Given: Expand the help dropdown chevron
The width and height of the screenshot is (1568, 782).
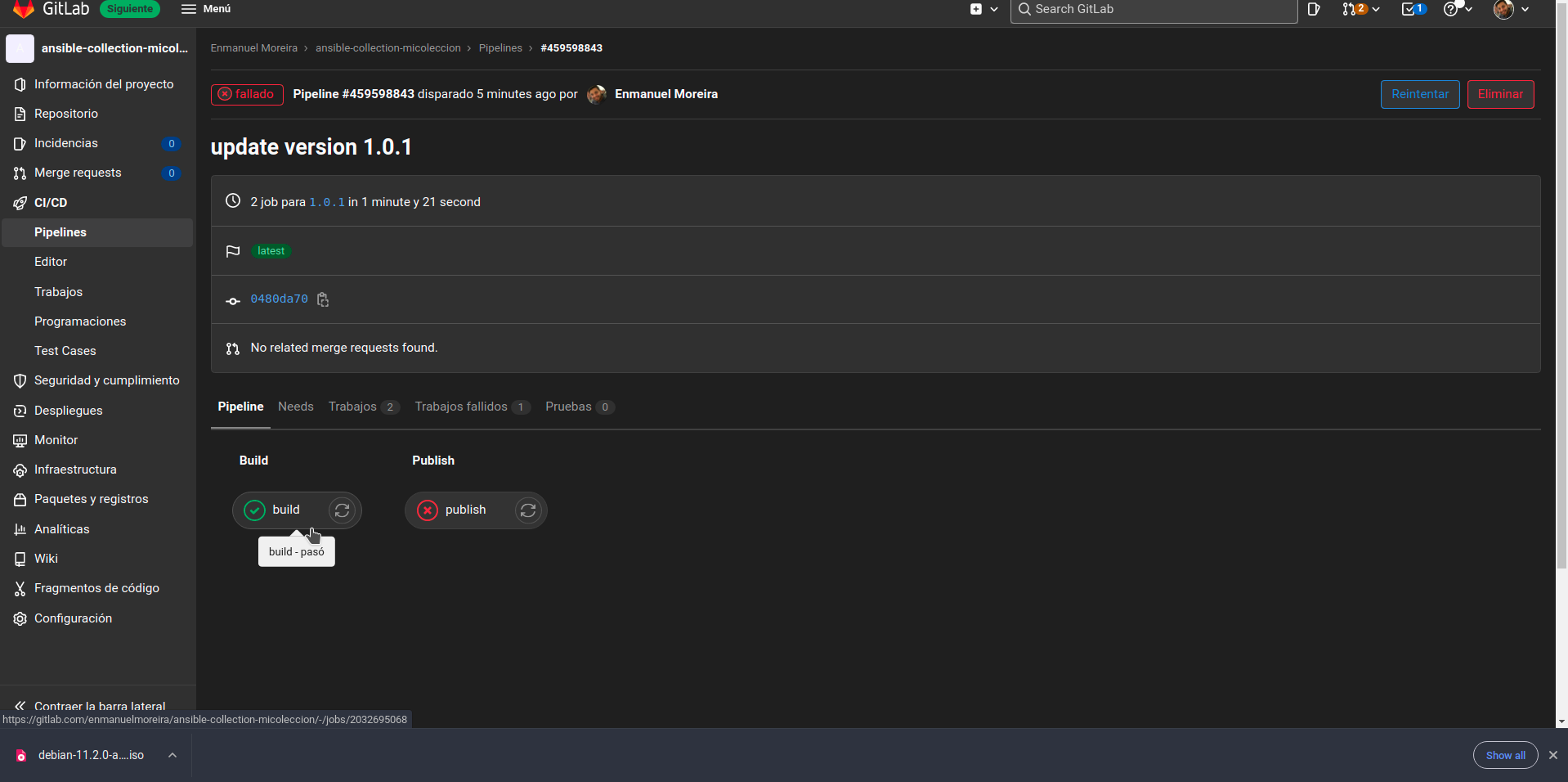Looking at the screenshot, I should (x=1469, y=9).
